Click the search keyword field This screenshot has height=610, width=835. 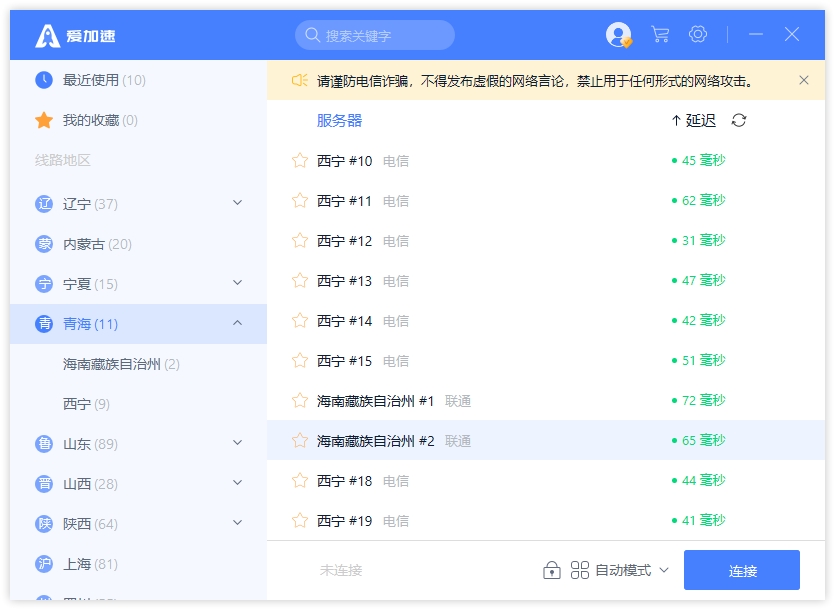click(375, 35)
